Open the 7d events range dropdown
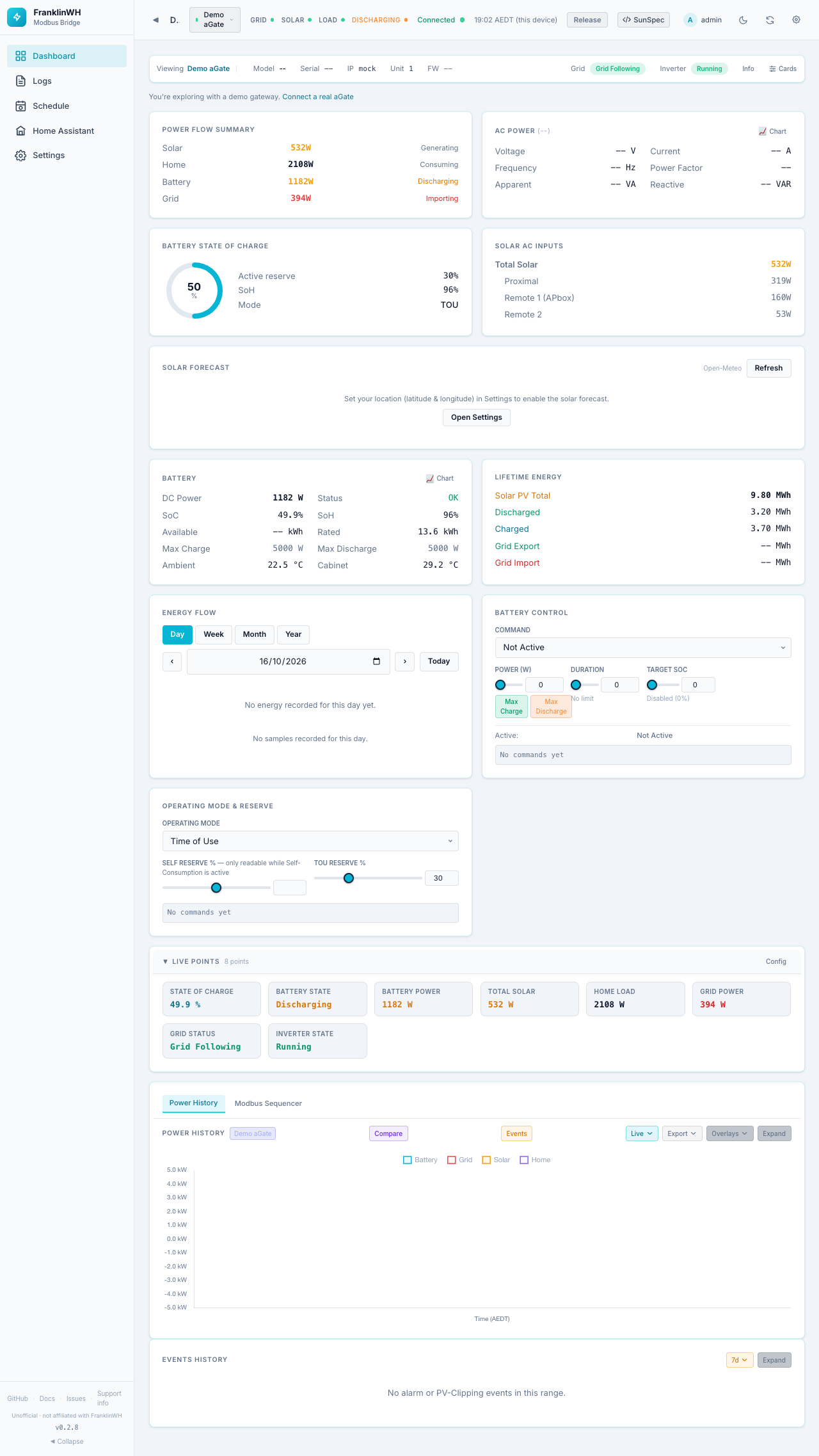 740,1360
